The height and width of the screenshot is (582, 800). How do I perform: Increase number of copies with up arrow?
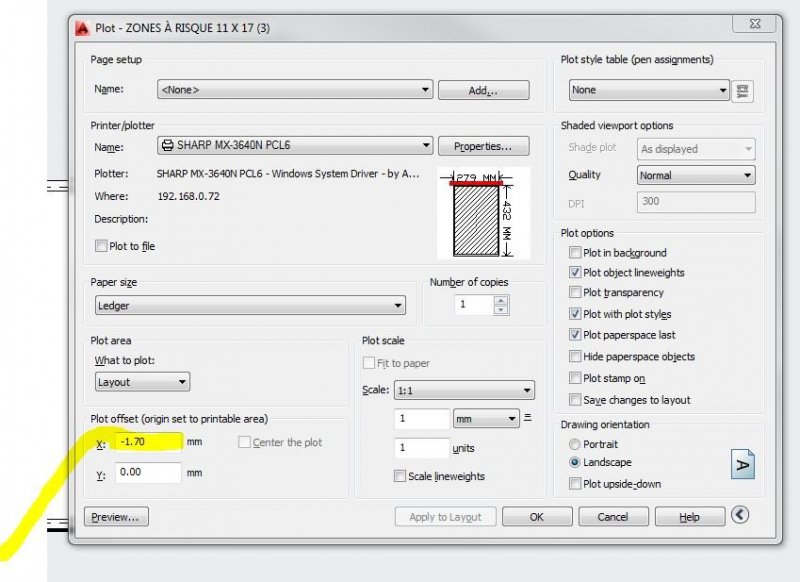(x=501, y=300)
